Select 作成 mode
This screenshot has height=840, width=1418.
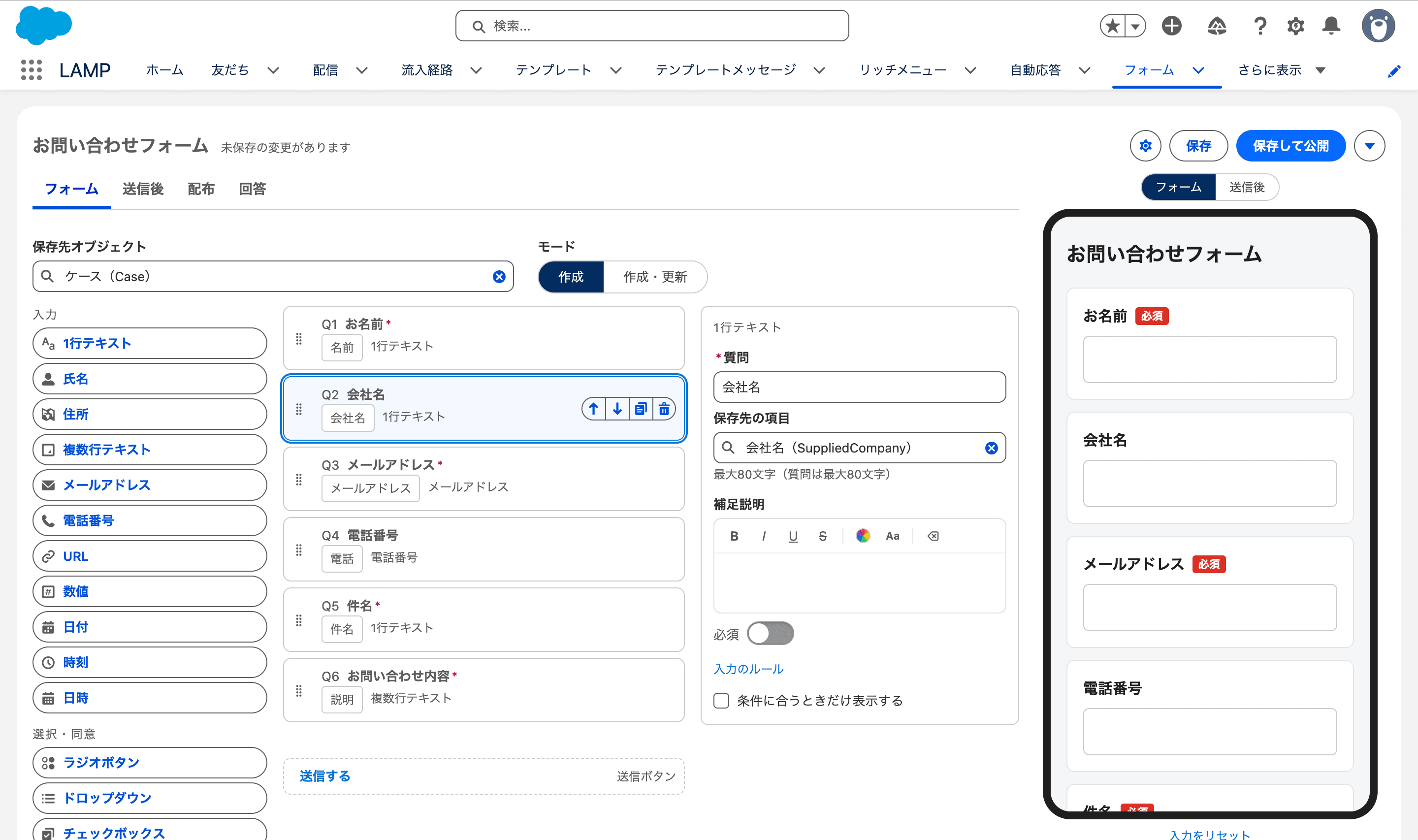click(x=570, y=277)
